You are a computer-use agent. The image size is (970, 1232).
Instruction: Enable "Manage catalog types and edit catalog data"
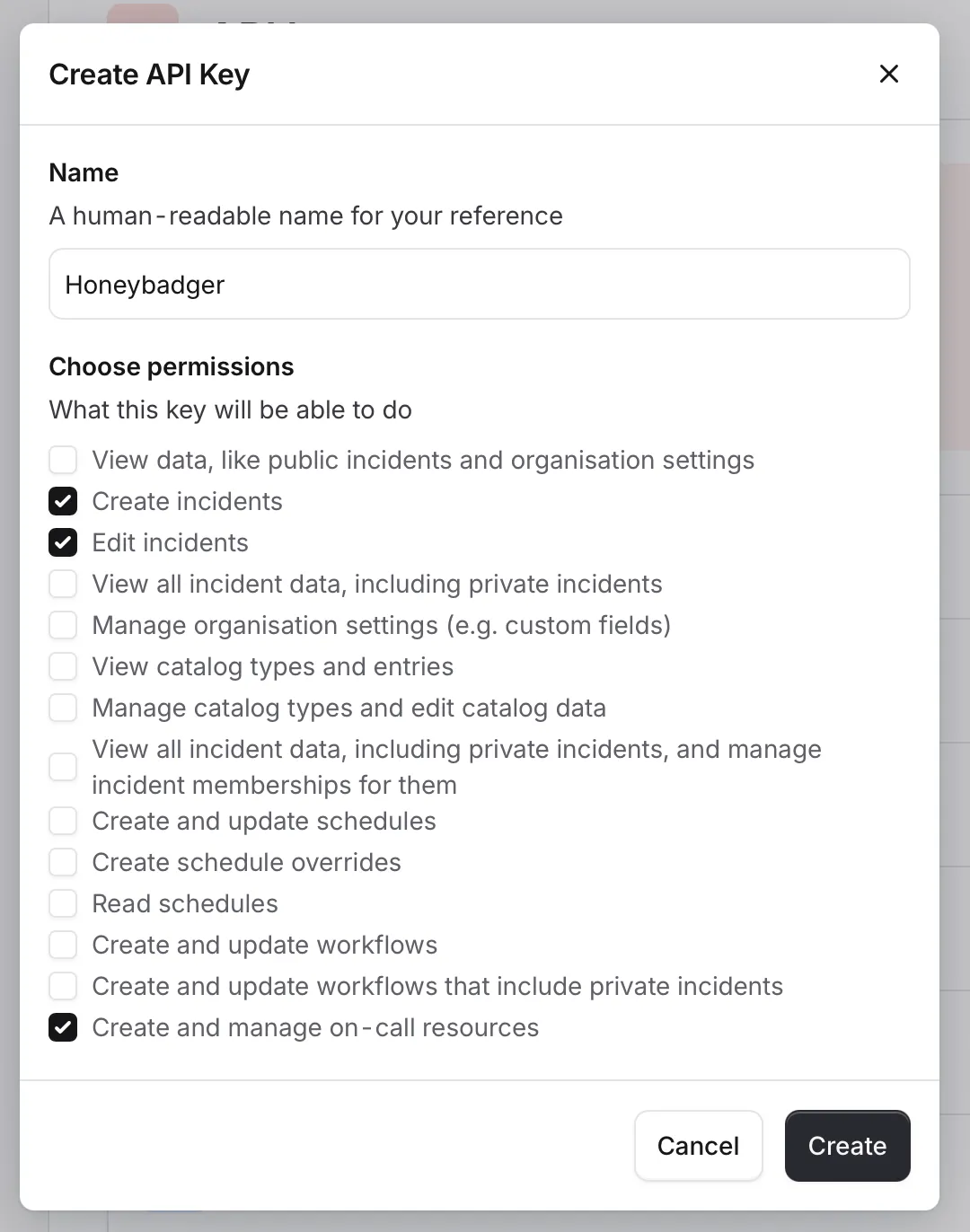click(63, 708)
